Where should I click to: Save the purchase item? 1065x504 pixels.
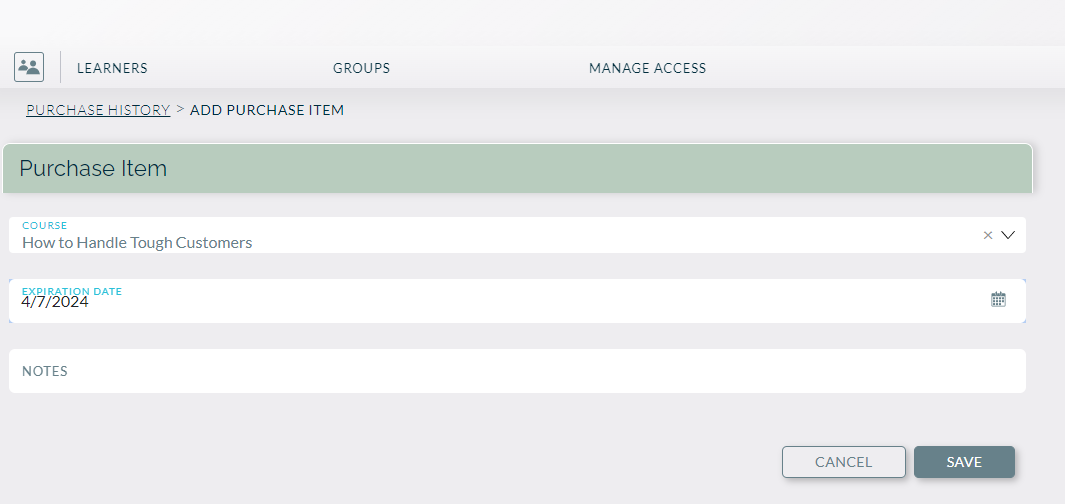coord(964,462)
